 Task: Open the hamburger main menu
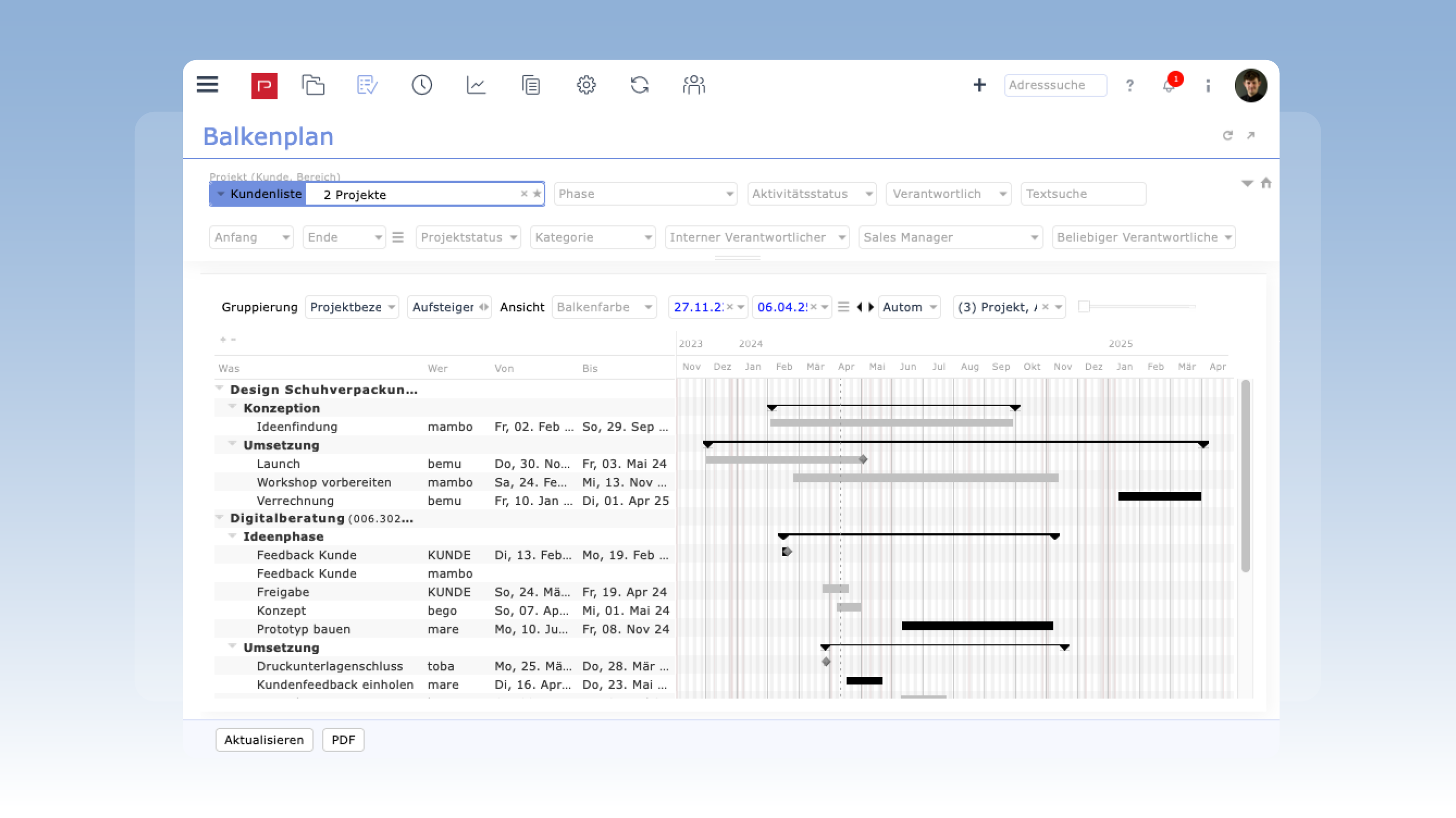(x=207, y=85)
